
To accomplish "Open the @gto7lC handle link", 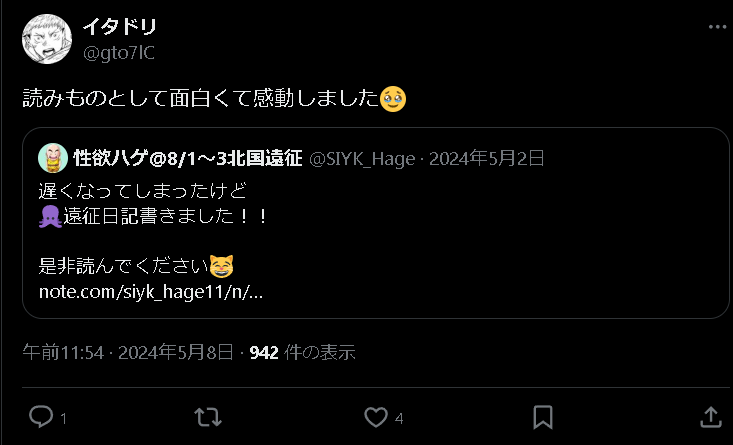I will 119,53.
